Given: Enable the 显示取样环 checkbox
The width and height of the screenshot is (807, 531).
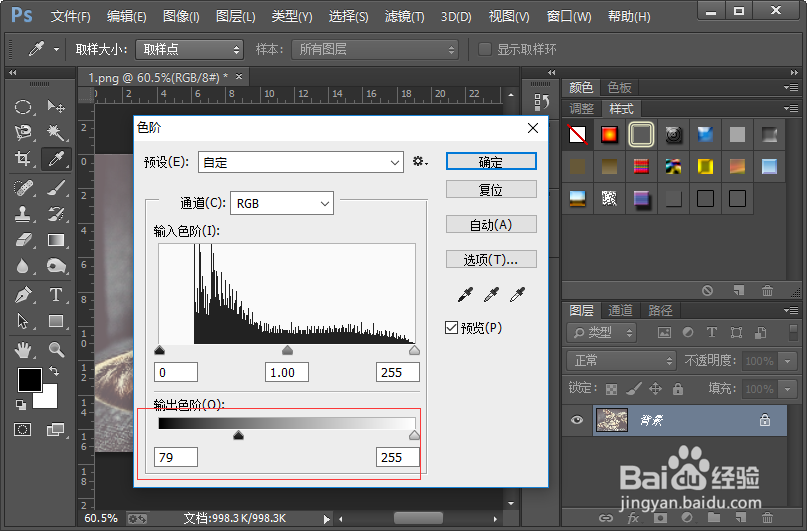Looking at the screenshot, I should (x=484, y=49).
